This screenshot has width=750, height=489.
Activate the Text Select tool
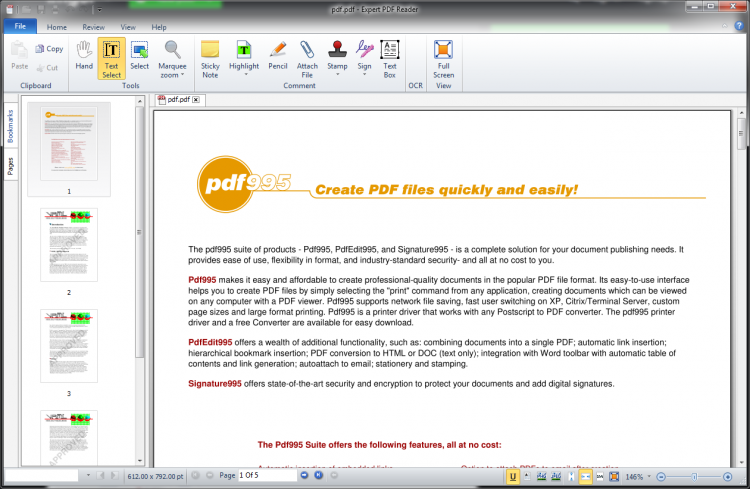click(111, 58)
